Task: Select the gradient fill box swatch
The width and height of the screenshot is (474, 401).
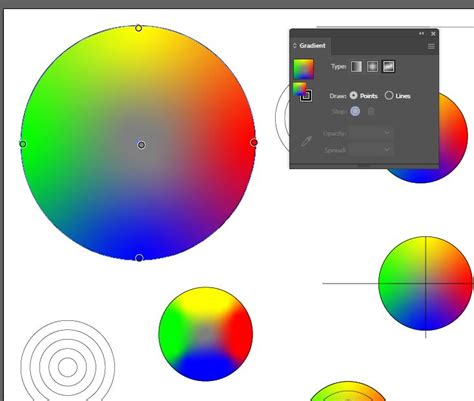Action: pyautogui.click(x=299, y=89)
